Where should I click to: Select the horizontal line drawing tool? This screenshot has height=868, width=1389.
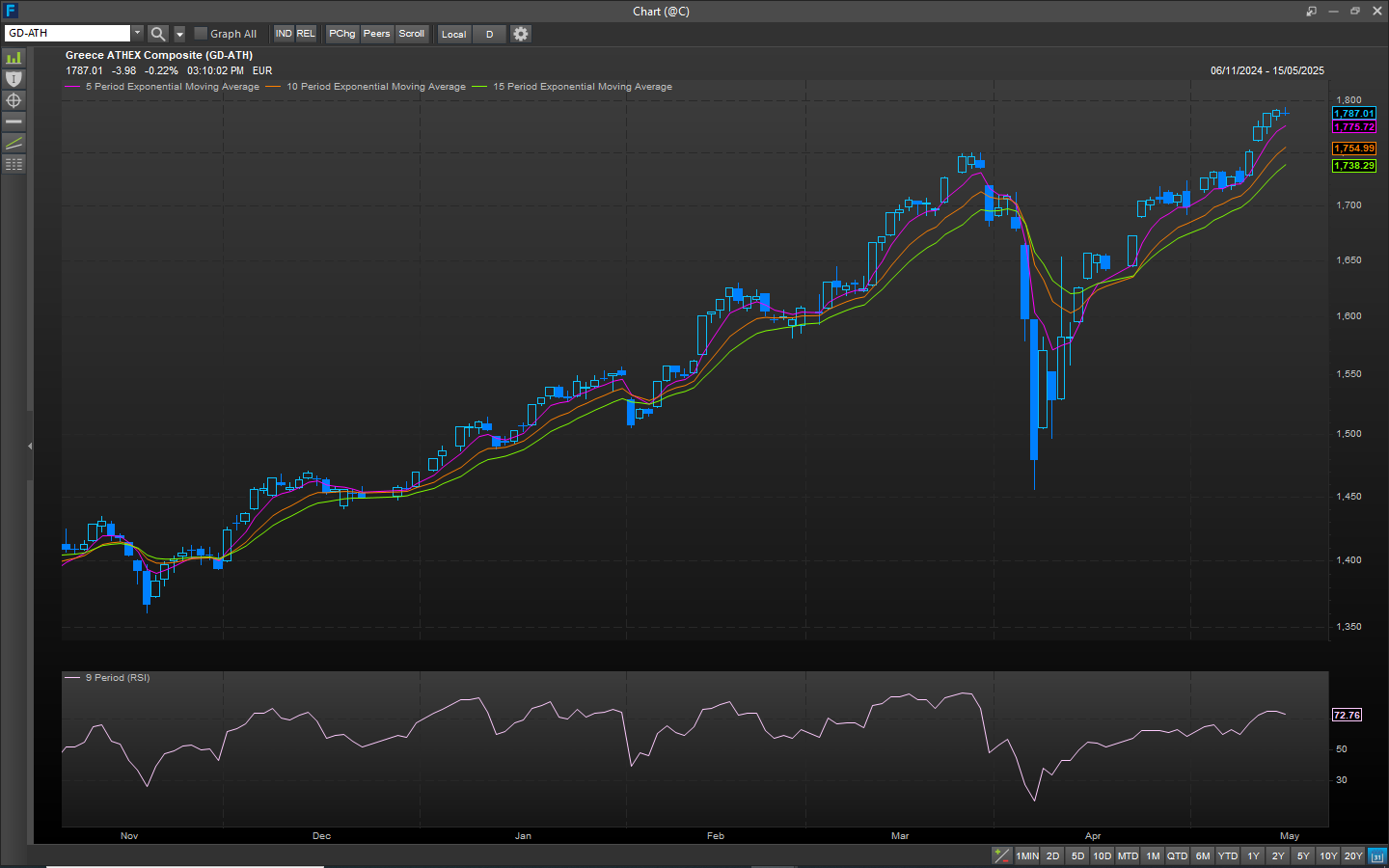point(14,122)
